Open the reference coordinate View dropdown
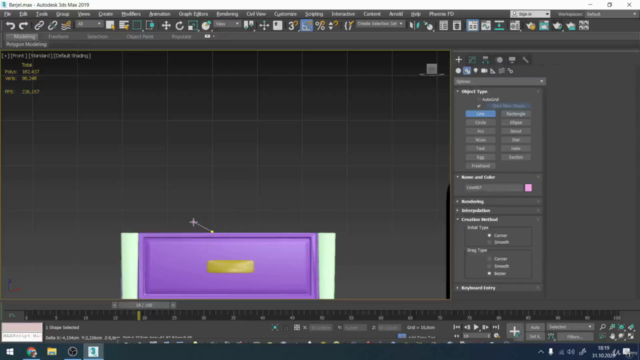This screenshot has width=640, height=360. [227, 24]
